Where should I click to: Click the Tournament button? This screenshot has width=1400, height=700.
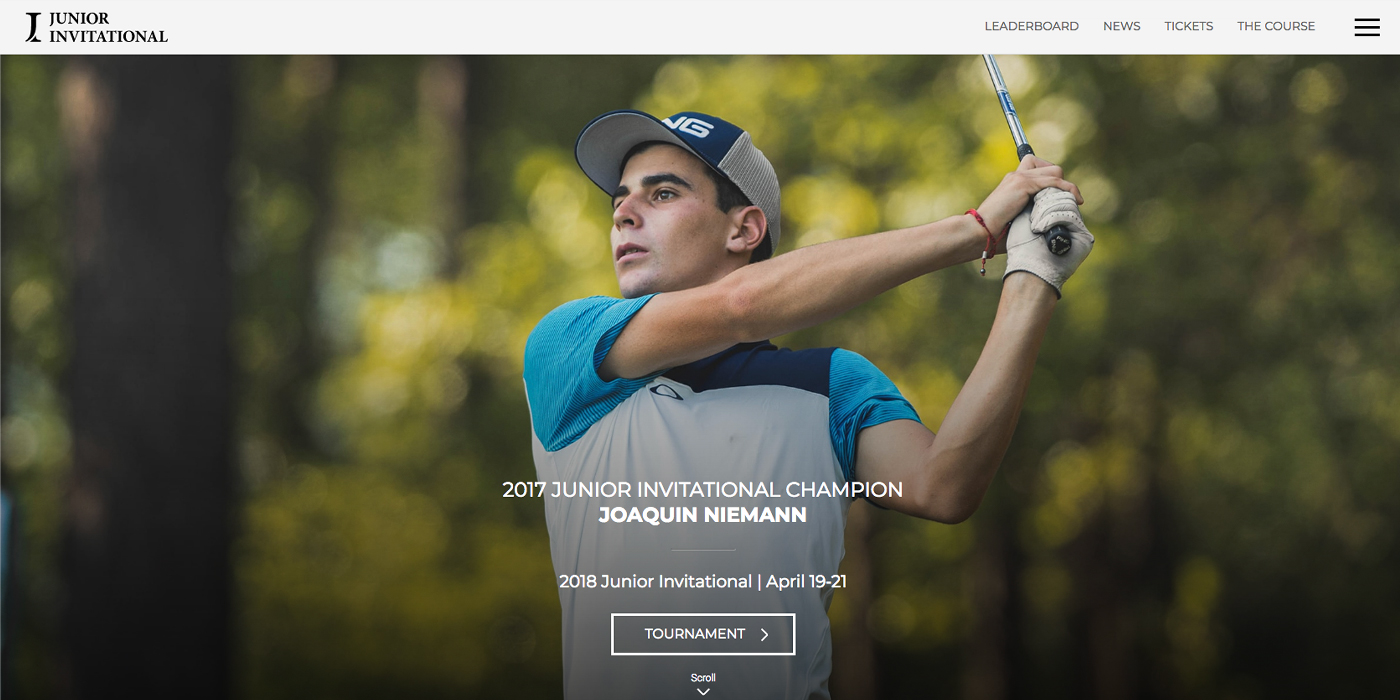coord(703,634)
